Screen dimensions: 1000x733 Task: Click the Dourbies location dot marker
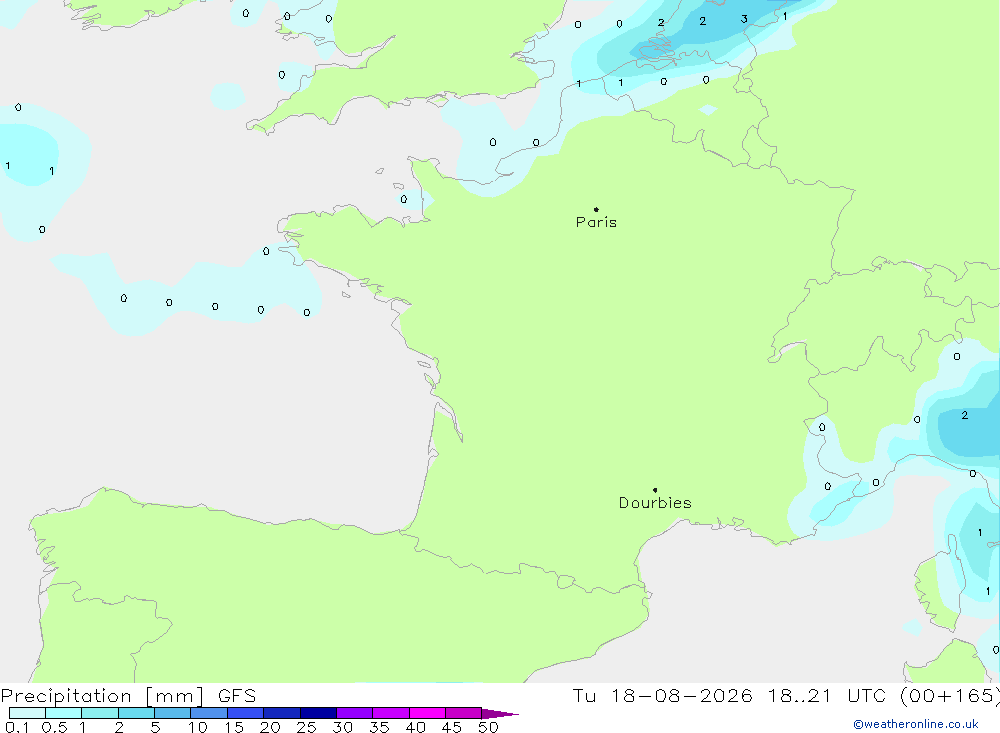point(655,490)
